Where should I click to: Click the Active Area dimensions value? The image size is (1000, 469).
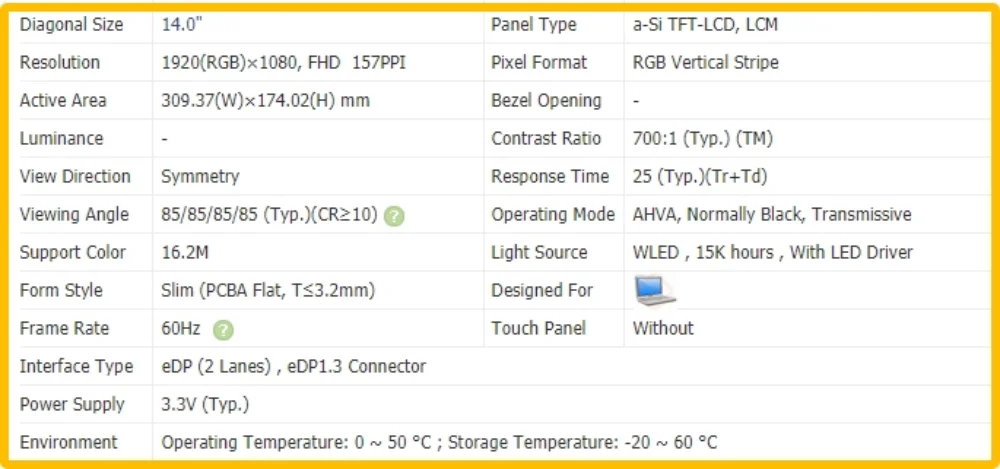(x=265, y=101)
